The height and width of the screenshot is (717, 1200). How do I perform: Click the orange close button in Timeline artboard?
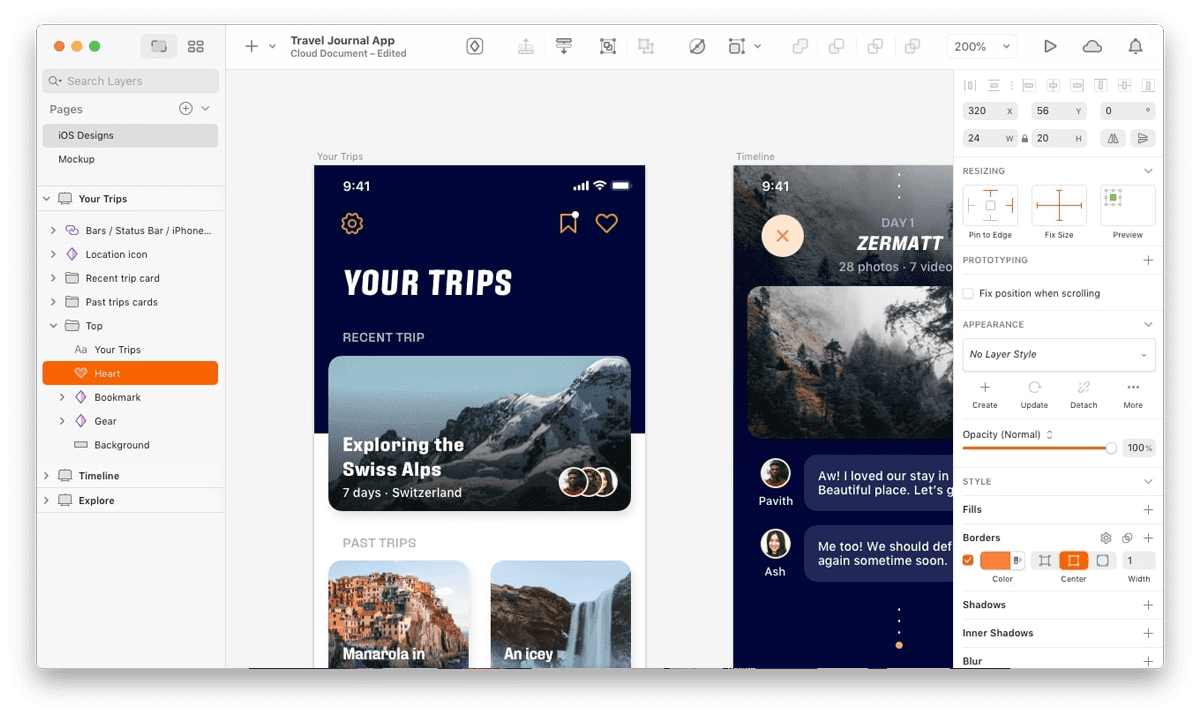point(783,236)
